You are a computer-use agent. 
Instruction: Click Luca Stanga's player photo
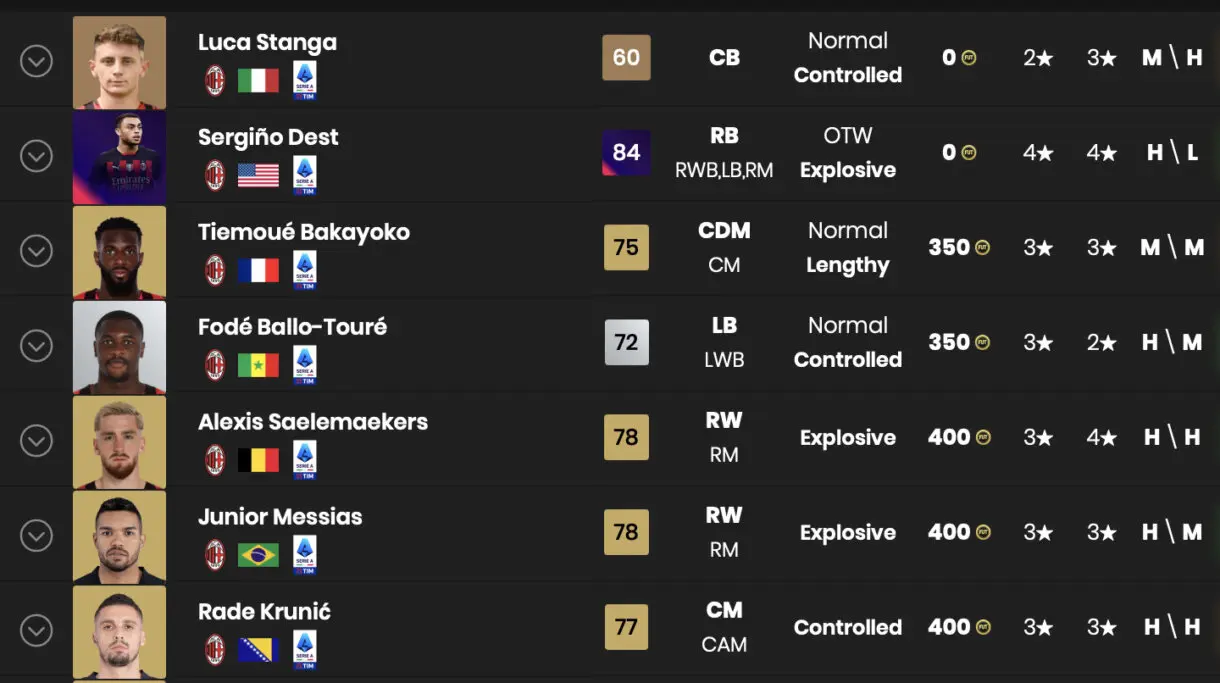[x=120, y=62]
